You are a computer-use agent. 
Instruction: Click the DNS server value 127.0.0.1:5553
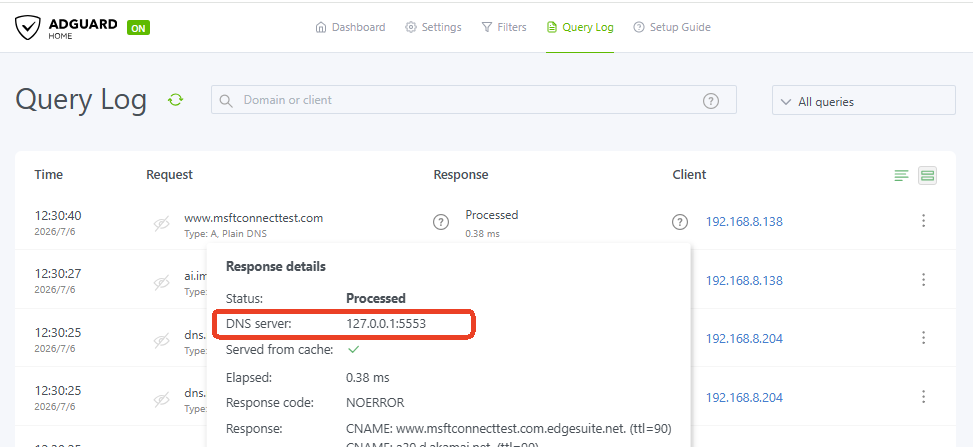point(386,323)
